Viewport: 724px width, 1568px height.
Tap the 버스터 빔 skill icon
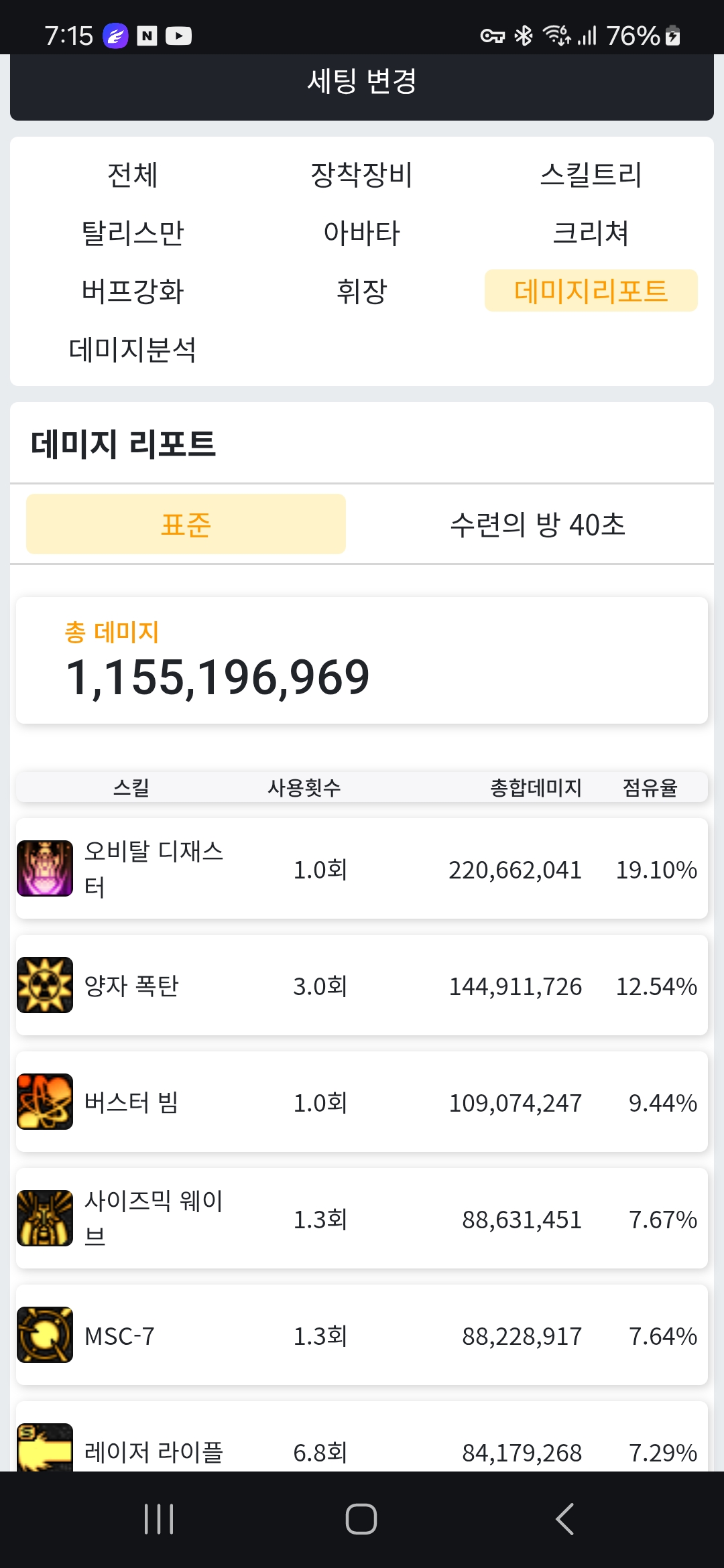(x=45, y=1102)
